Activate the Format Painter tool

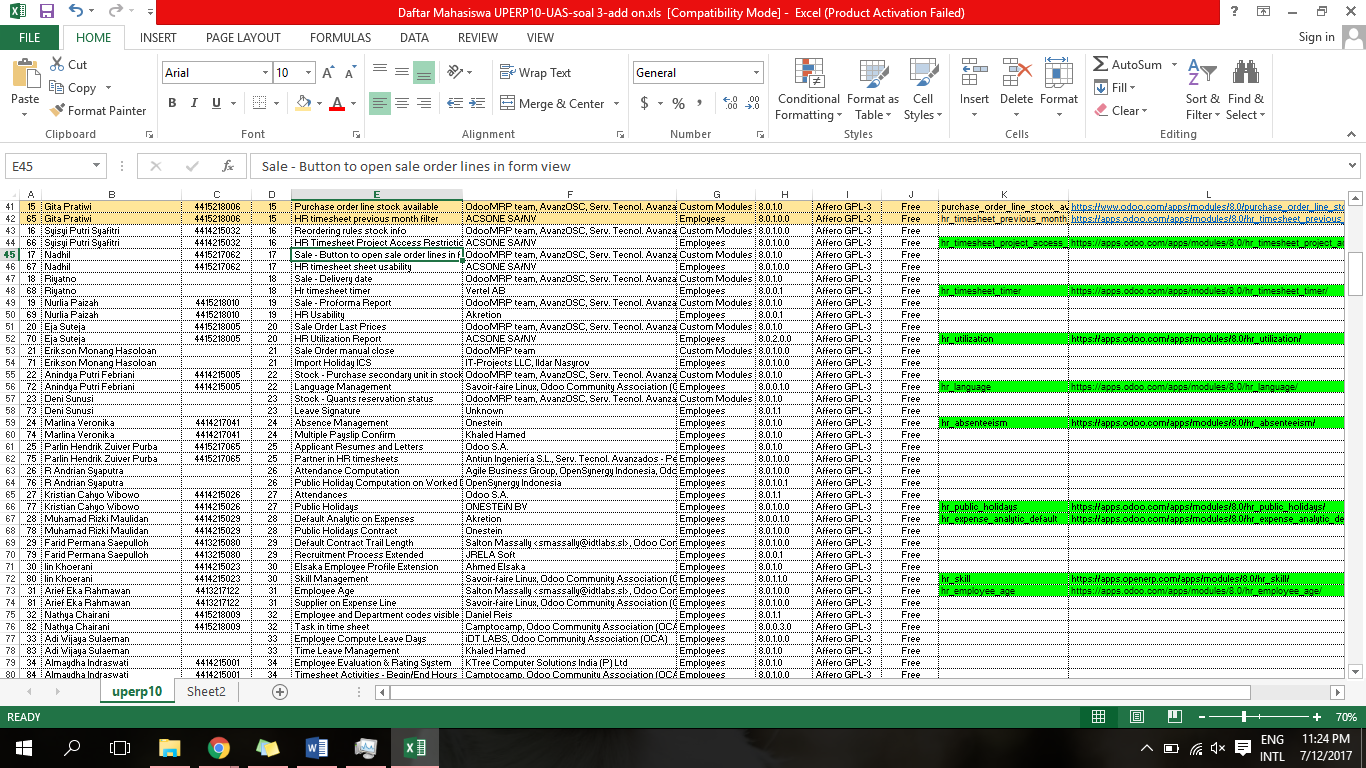98,111
